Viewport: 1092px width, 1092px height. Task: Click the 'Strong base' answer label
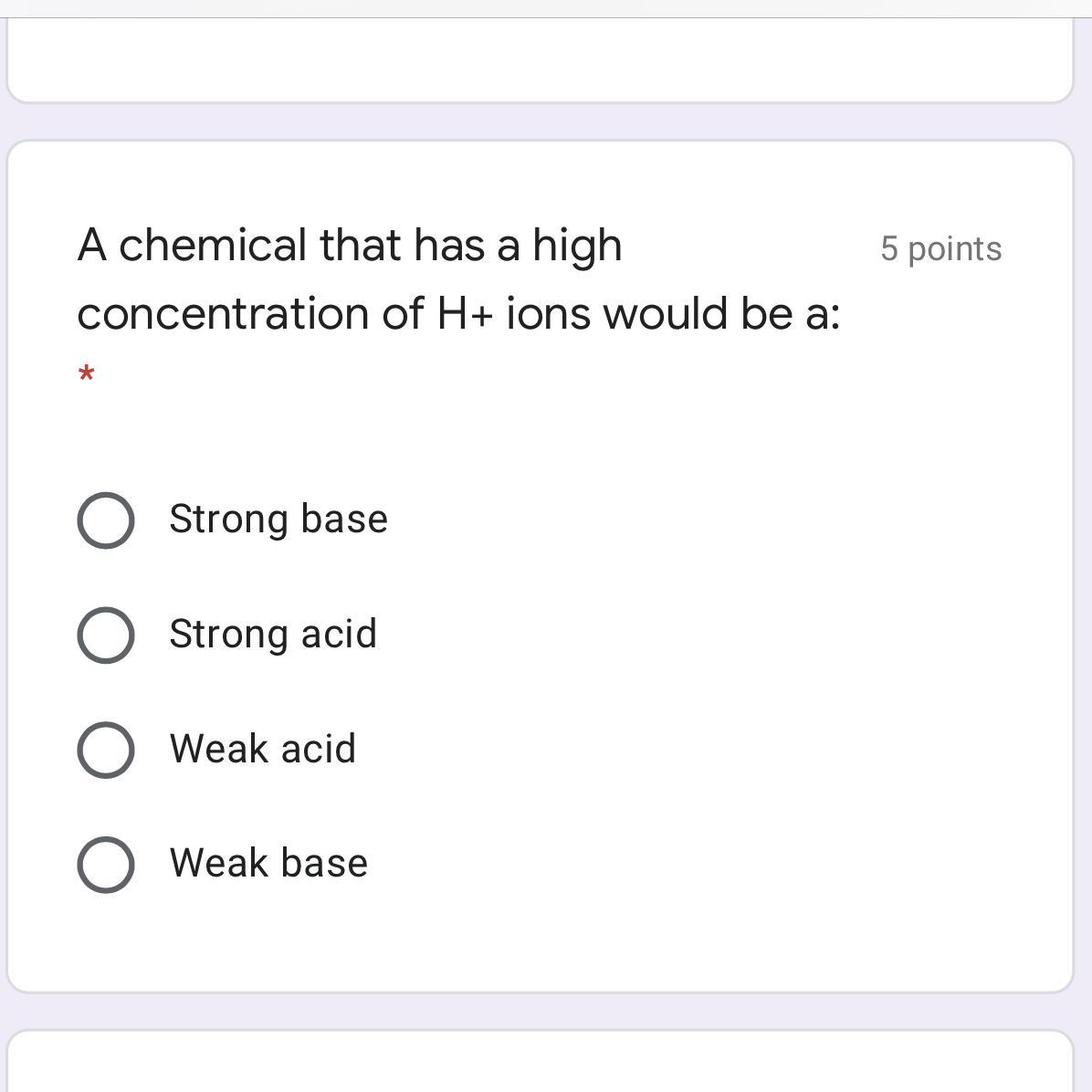278,520
